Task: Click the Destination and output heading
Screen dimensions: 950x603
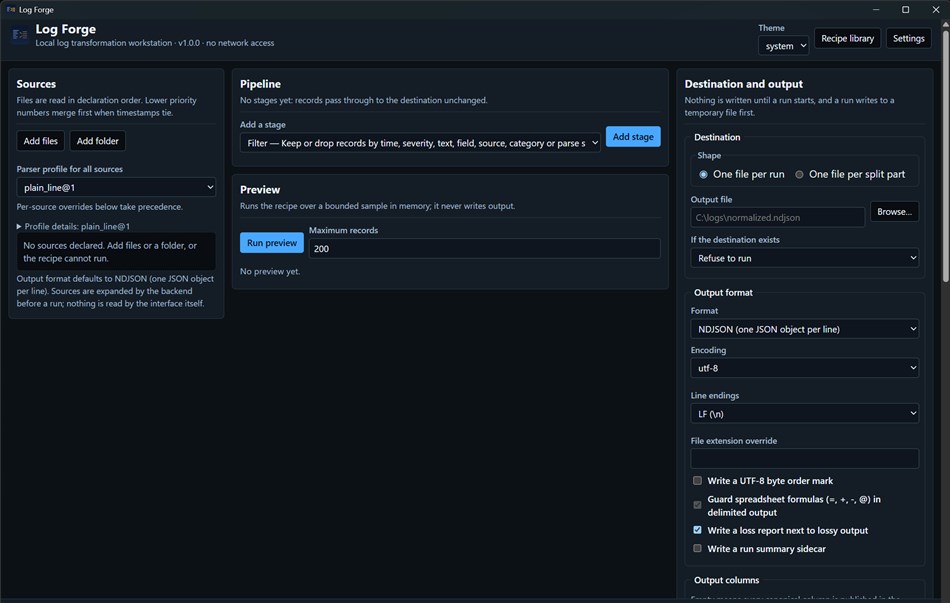Action: (743, 84)
